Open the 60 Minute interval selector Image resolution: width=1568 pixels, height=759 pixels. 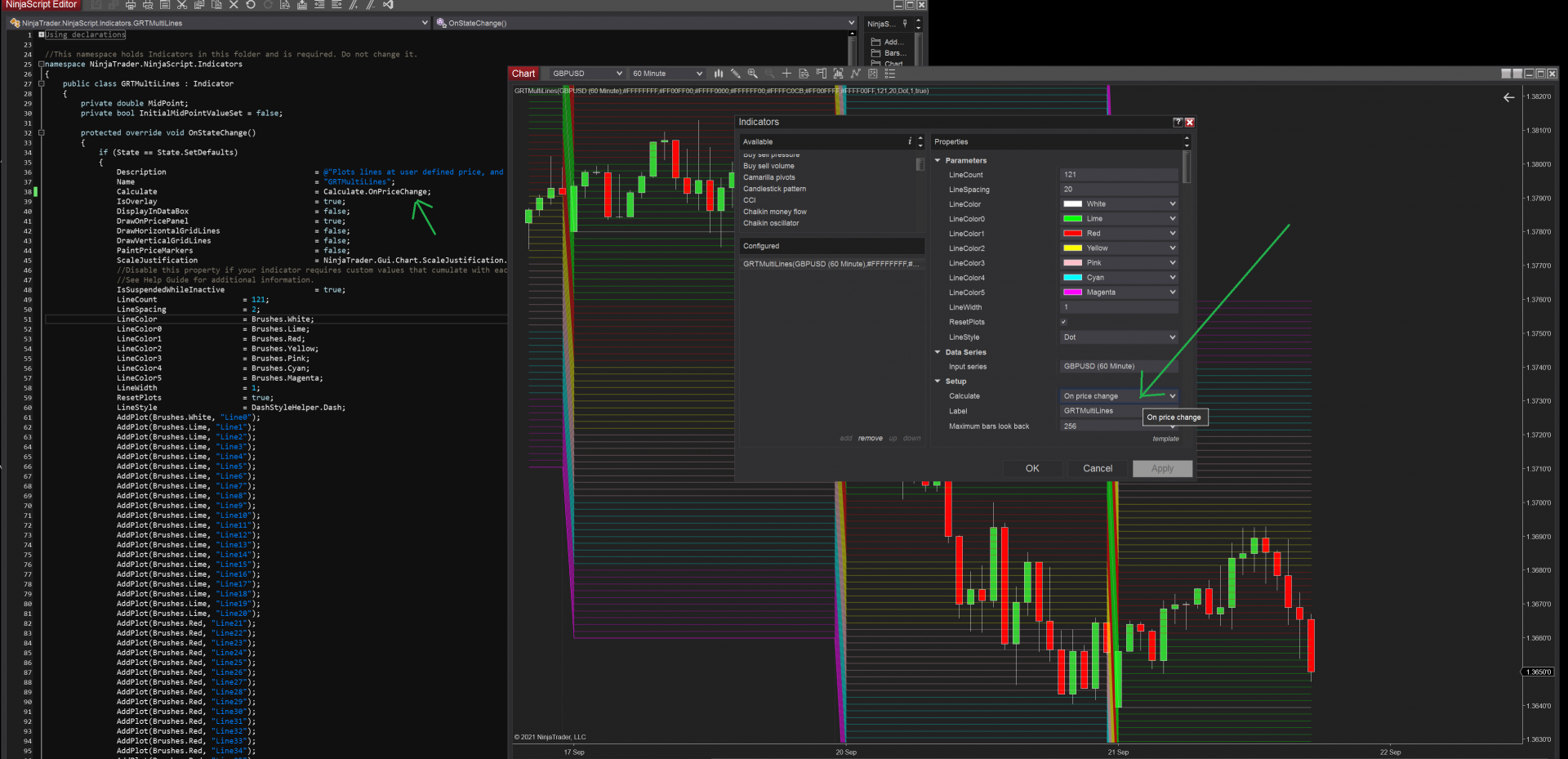pyautogui.click(x=666, y=74)
